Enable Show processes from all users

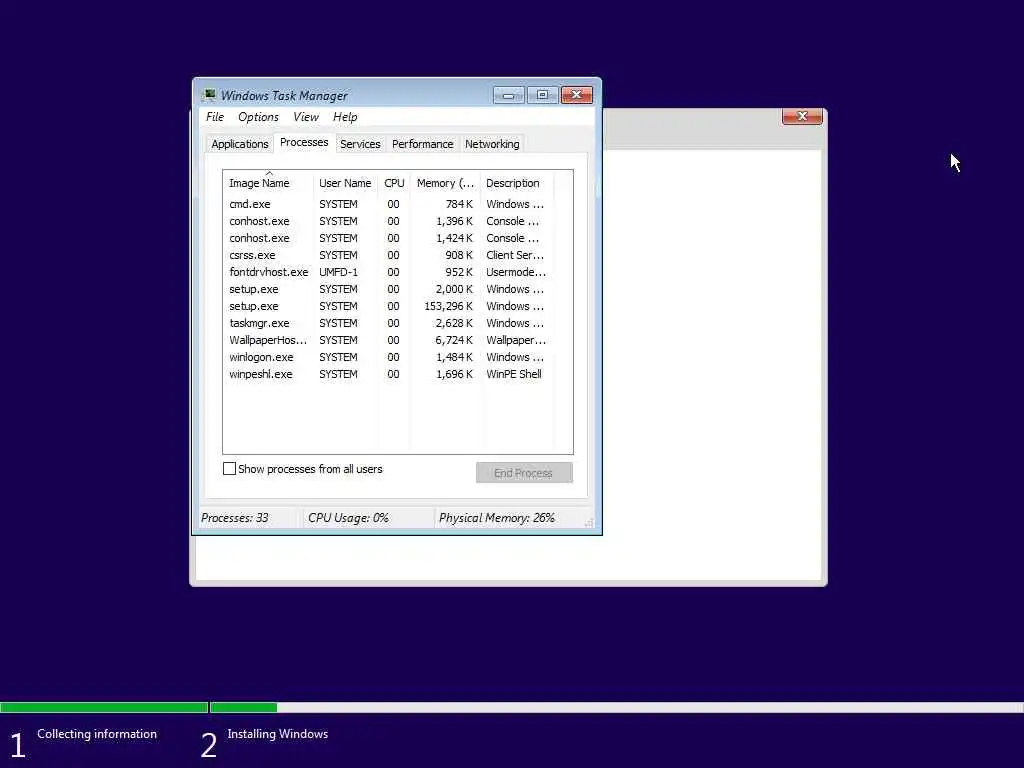click(x=229, y=469)
